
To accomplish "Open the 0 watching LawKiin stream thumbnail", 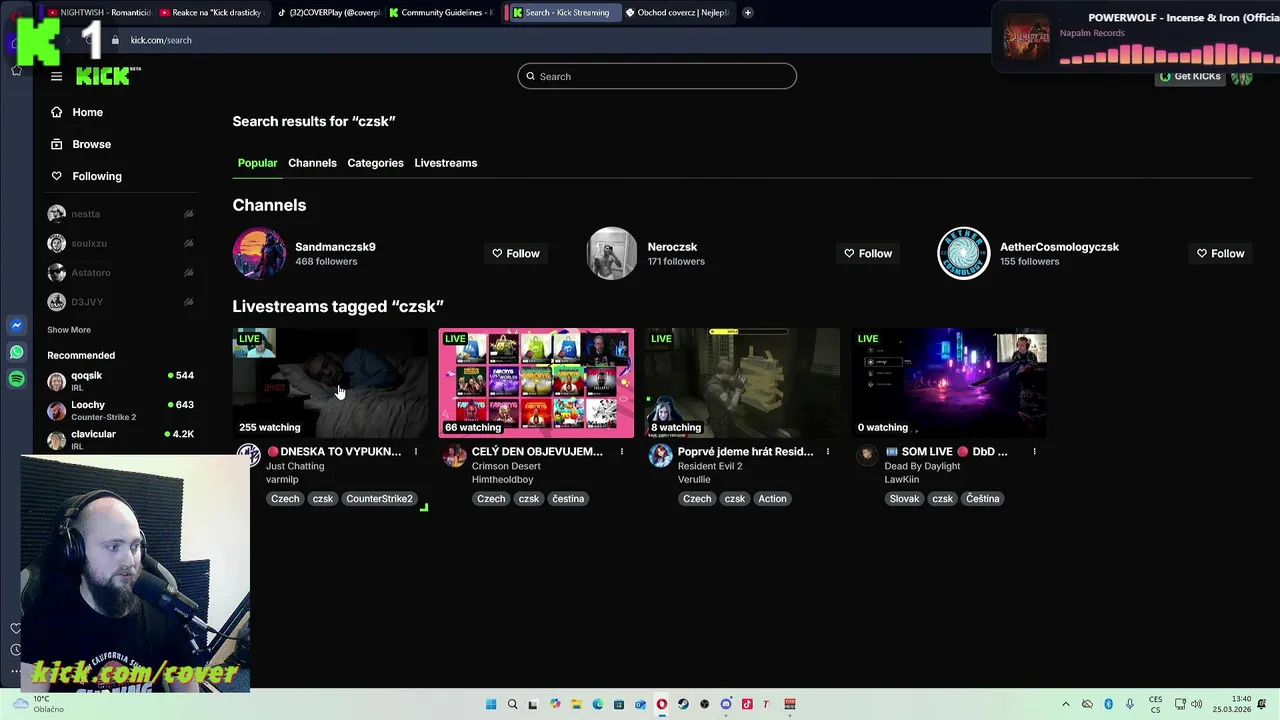I will click(949, 383).
